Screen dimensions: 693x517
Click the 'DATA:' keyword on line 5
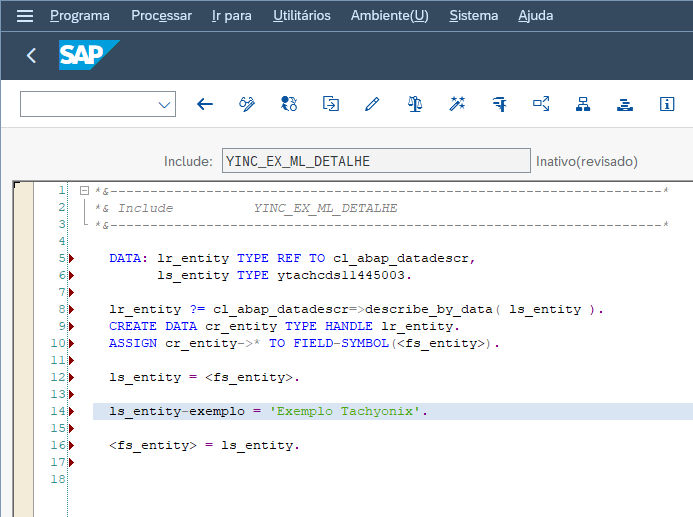point(129,258)
